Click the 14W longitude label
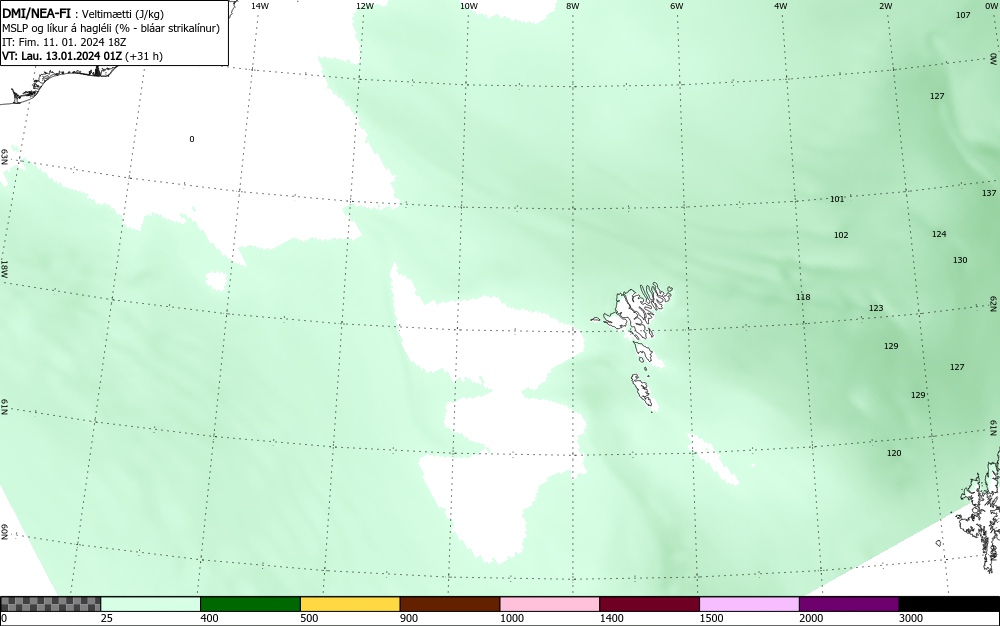 (260, 6)
